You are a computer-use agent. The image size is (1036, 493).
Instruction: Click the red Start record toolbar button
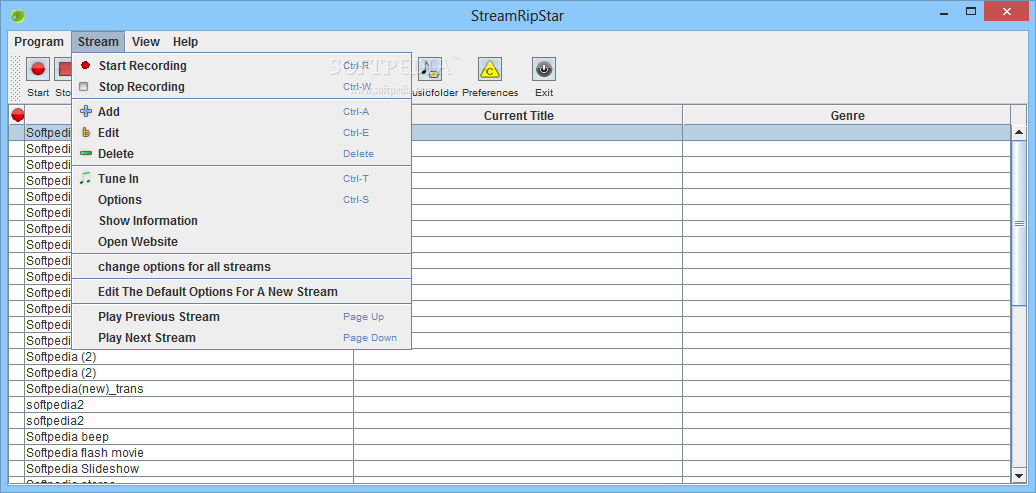(38, 69)
